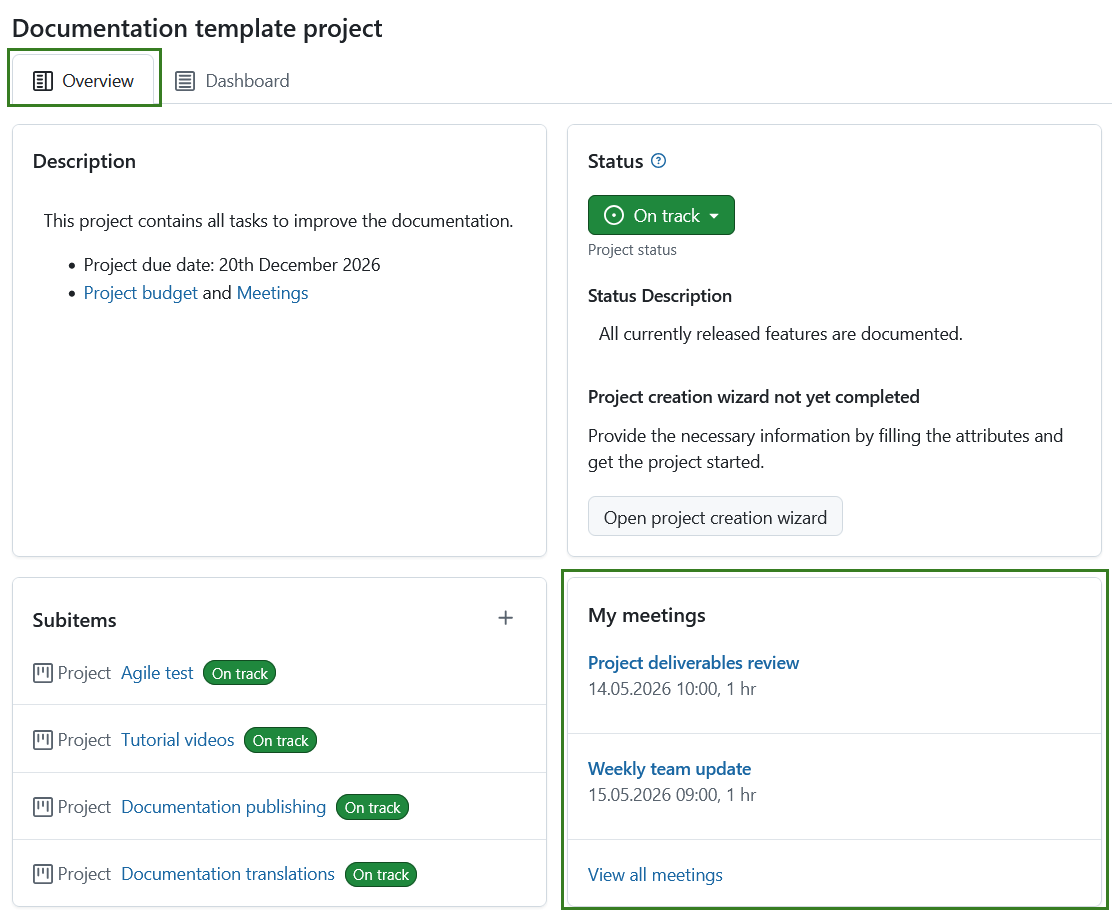Select '15.05.2026 09:00, 1 hr' meeting time
This screenshot has width=1112, height=917.
click(x=672, y=795)
